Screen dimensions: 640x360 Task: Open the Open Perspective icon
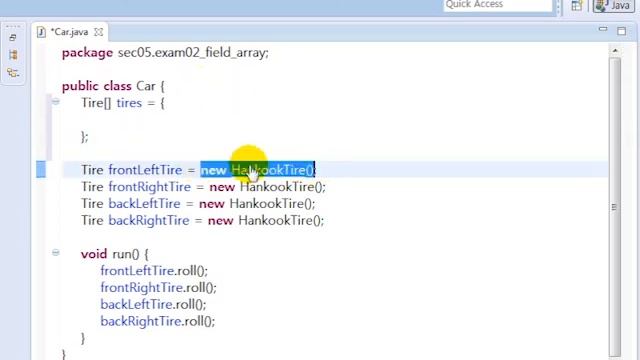click(577, 6)
